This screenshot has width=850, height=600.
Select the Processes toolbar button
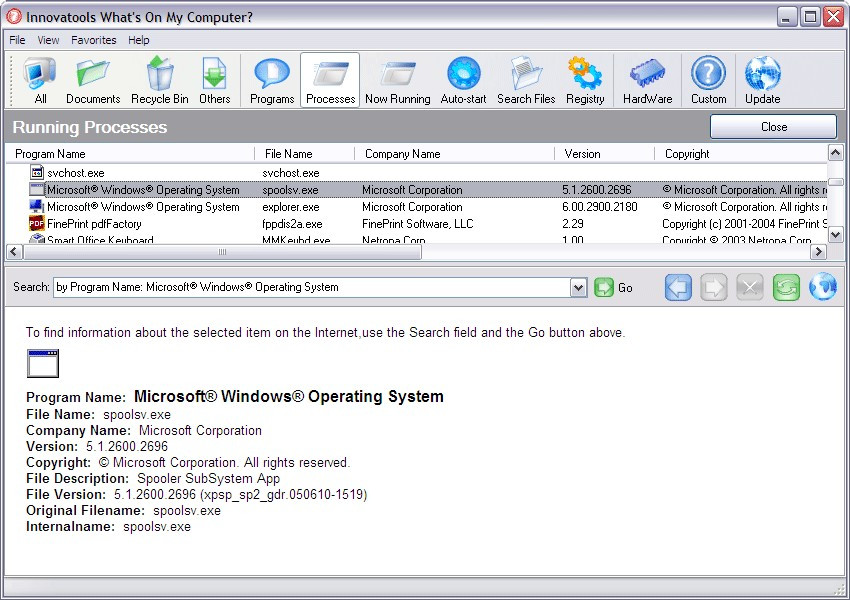[x=330, y=80]
